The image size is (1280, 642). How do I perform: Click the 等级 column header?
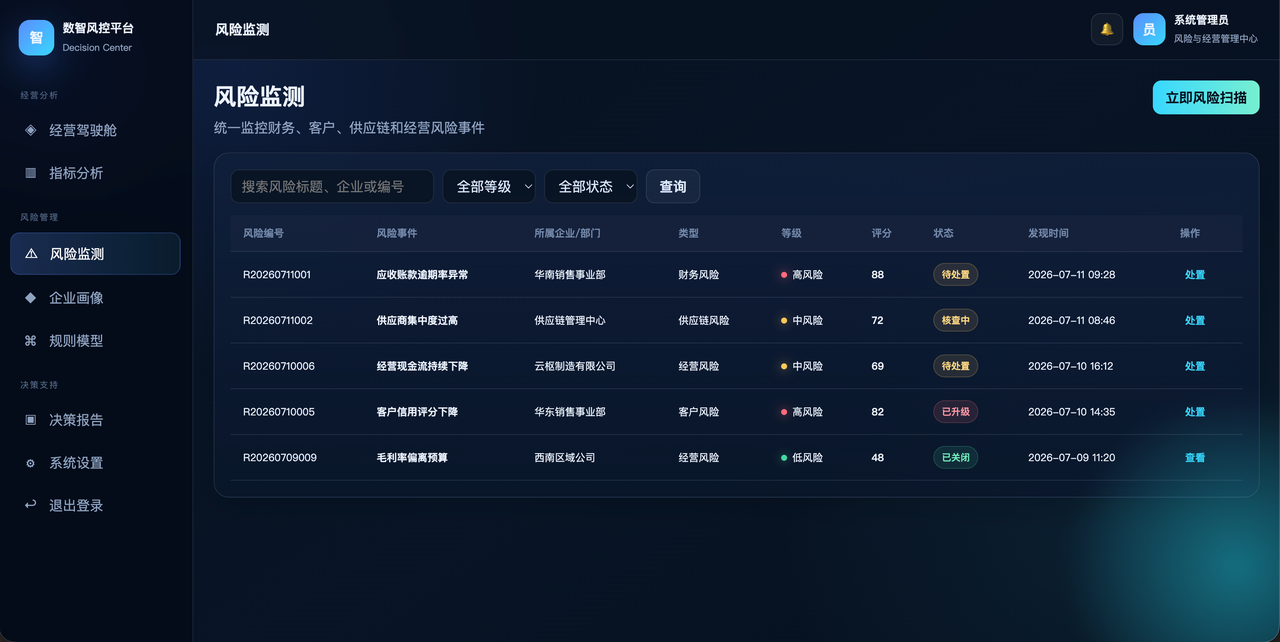tap(791, 233)
